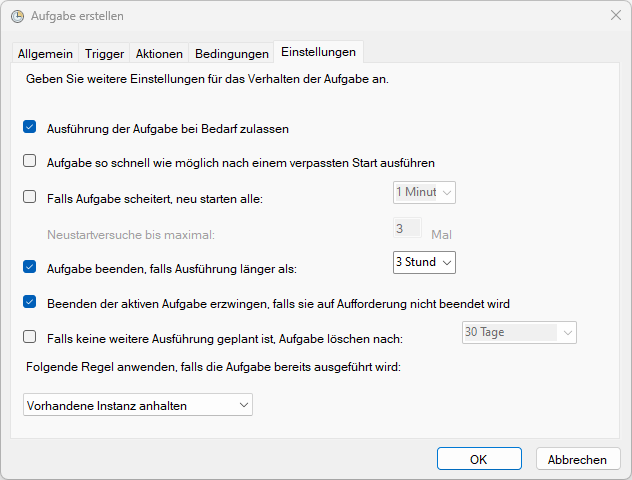Open Vorhandene Instanz anhalten rule dropdown

click(x=138, y=405)
